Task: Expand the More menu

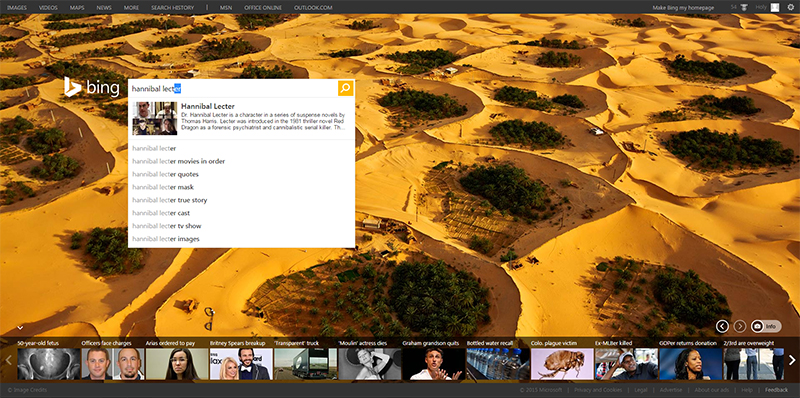Action: [131, 8]
